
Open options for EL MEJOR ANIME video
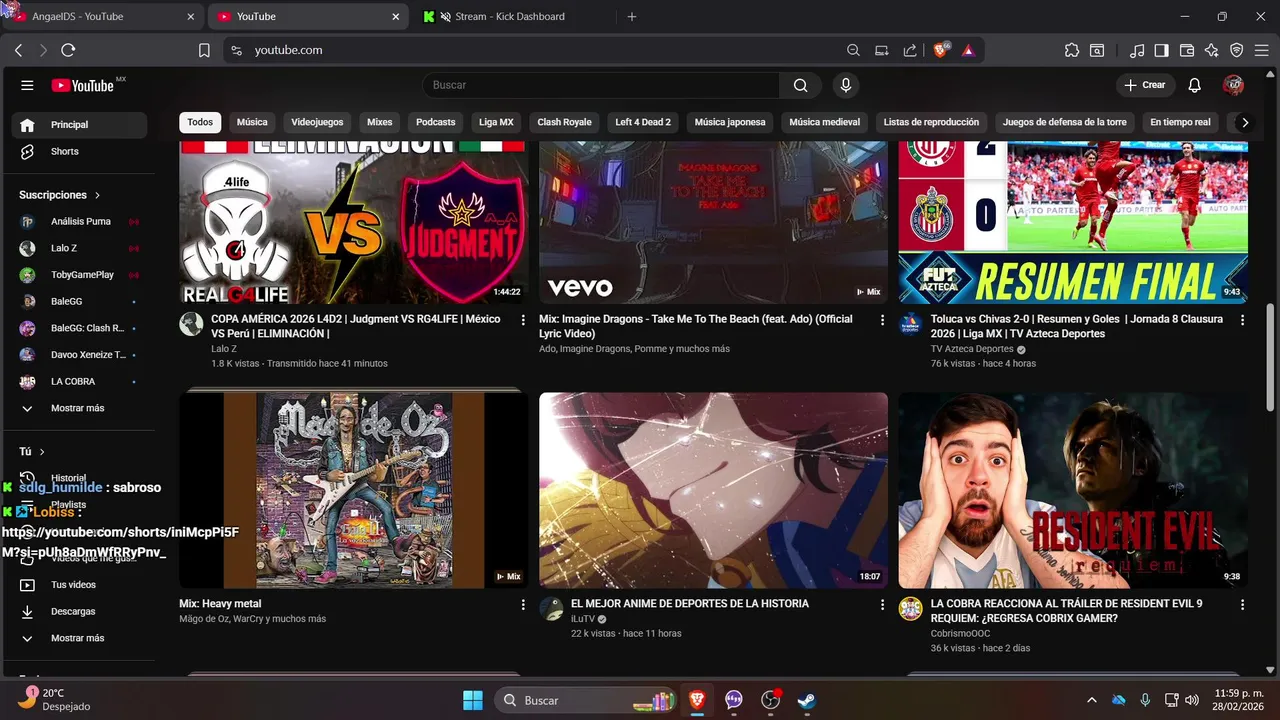click(882, 605)
